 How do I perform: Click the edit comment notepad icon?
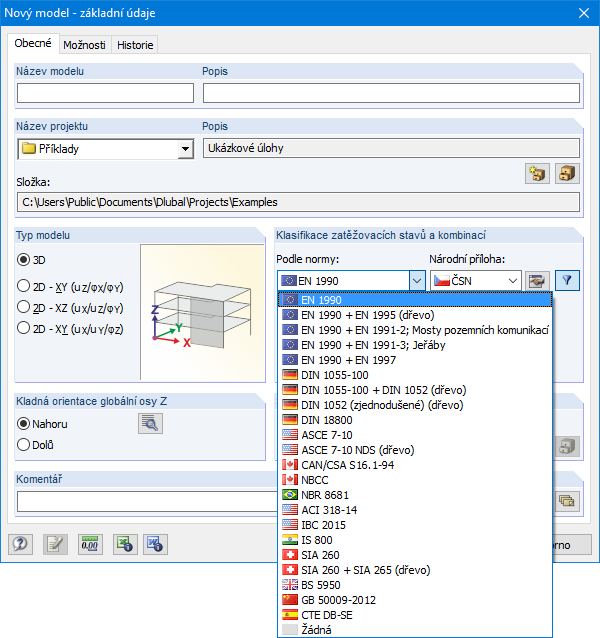coord(55,544)
